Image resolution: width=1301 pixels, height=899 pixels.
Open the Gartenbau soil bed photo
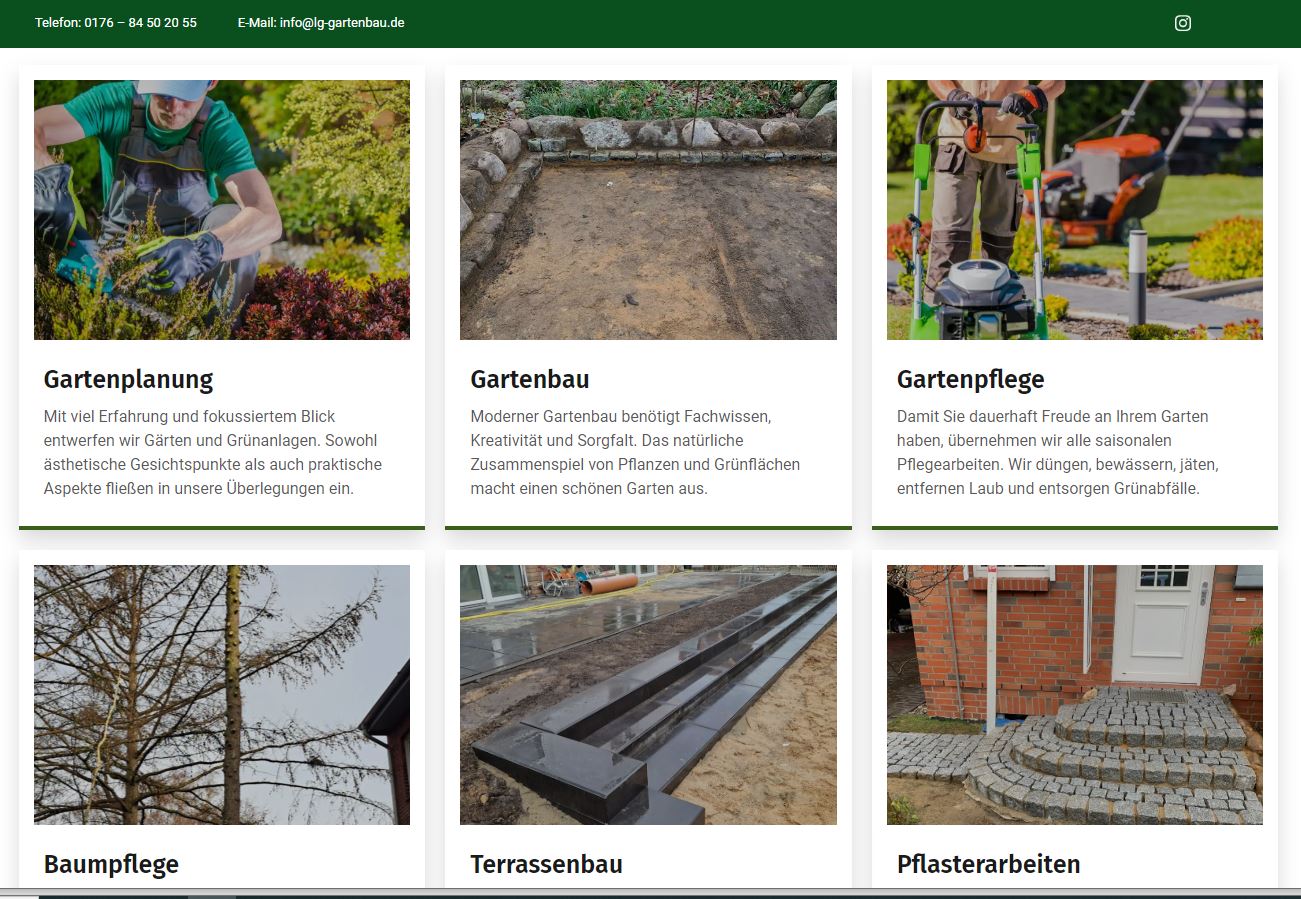[648, 210]
